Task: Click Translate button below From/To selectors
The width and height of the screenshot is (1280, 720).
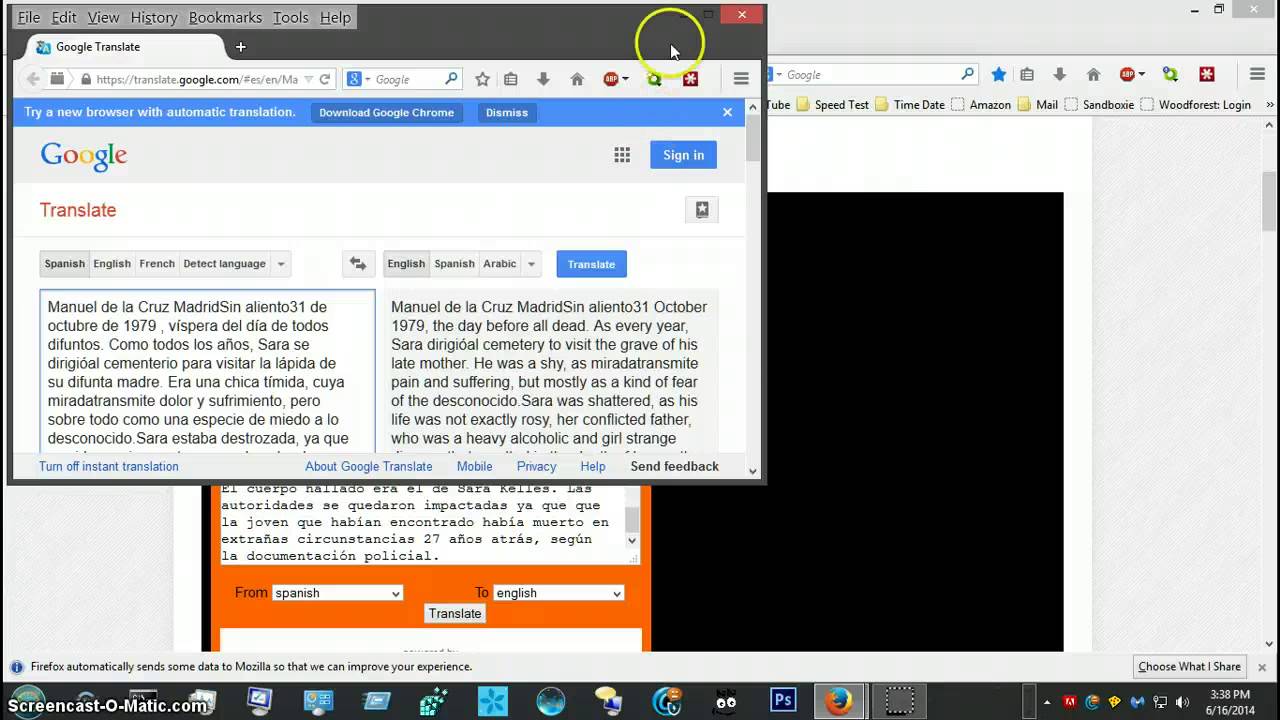Action: click(455, 613)
